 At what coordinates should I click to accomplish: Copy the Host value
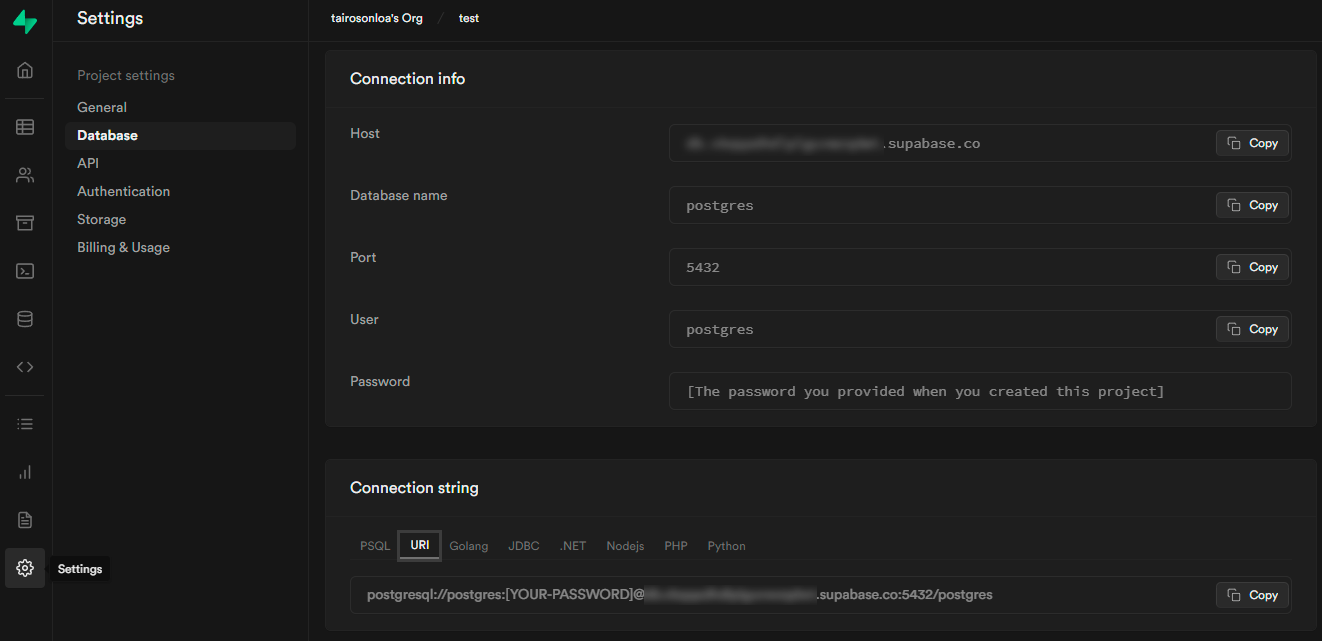tap(1252, 142)
